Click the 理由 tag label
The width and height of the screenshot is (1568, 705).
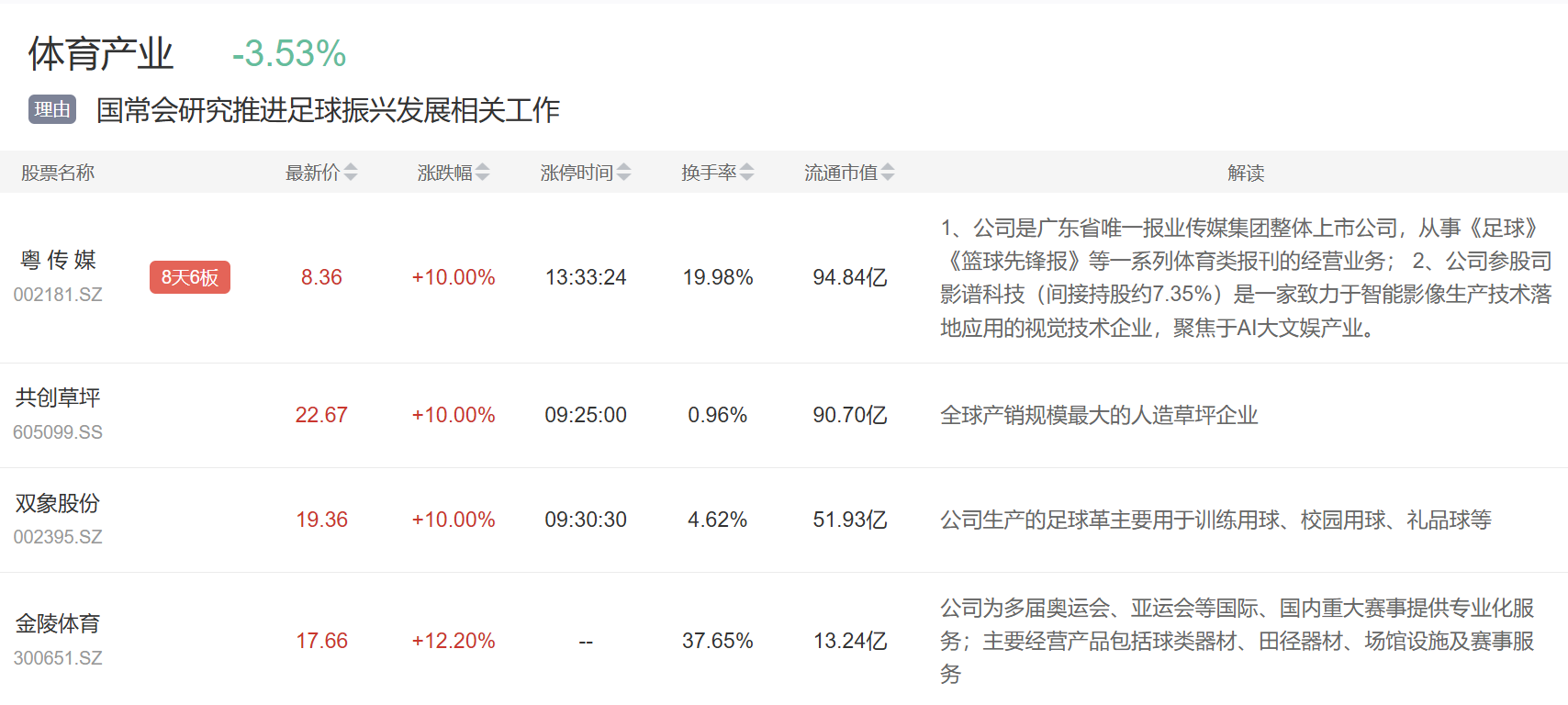click(52, 110)
